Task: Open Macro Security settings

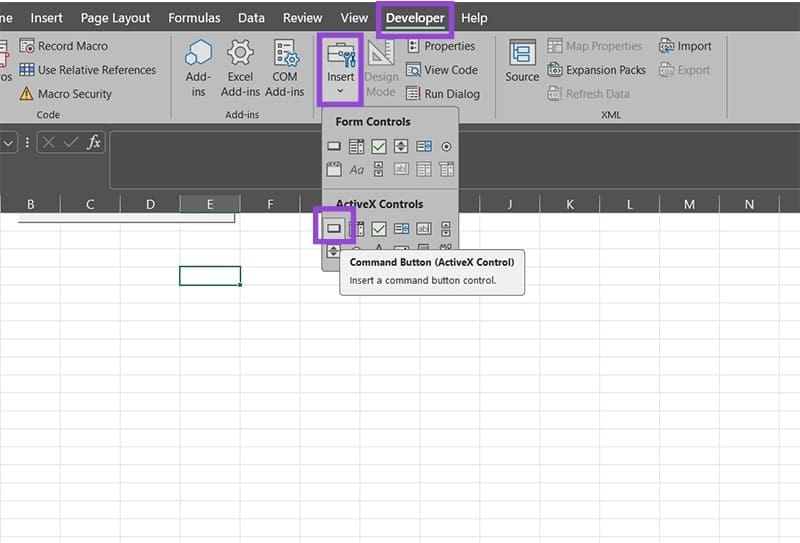Action: click(65, 94)
